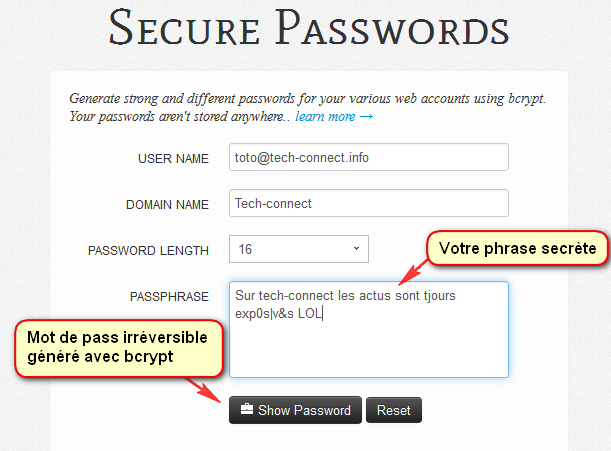Open the learn more link

tap(325, 116)
